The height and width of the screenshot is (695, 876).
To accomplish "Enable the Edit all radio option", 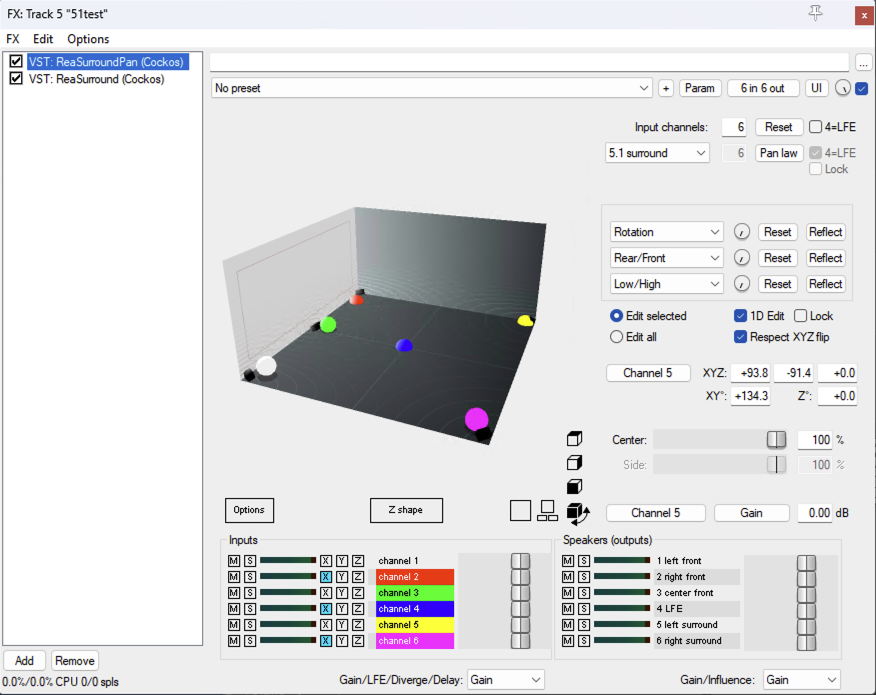I will [x=617, y=337].
